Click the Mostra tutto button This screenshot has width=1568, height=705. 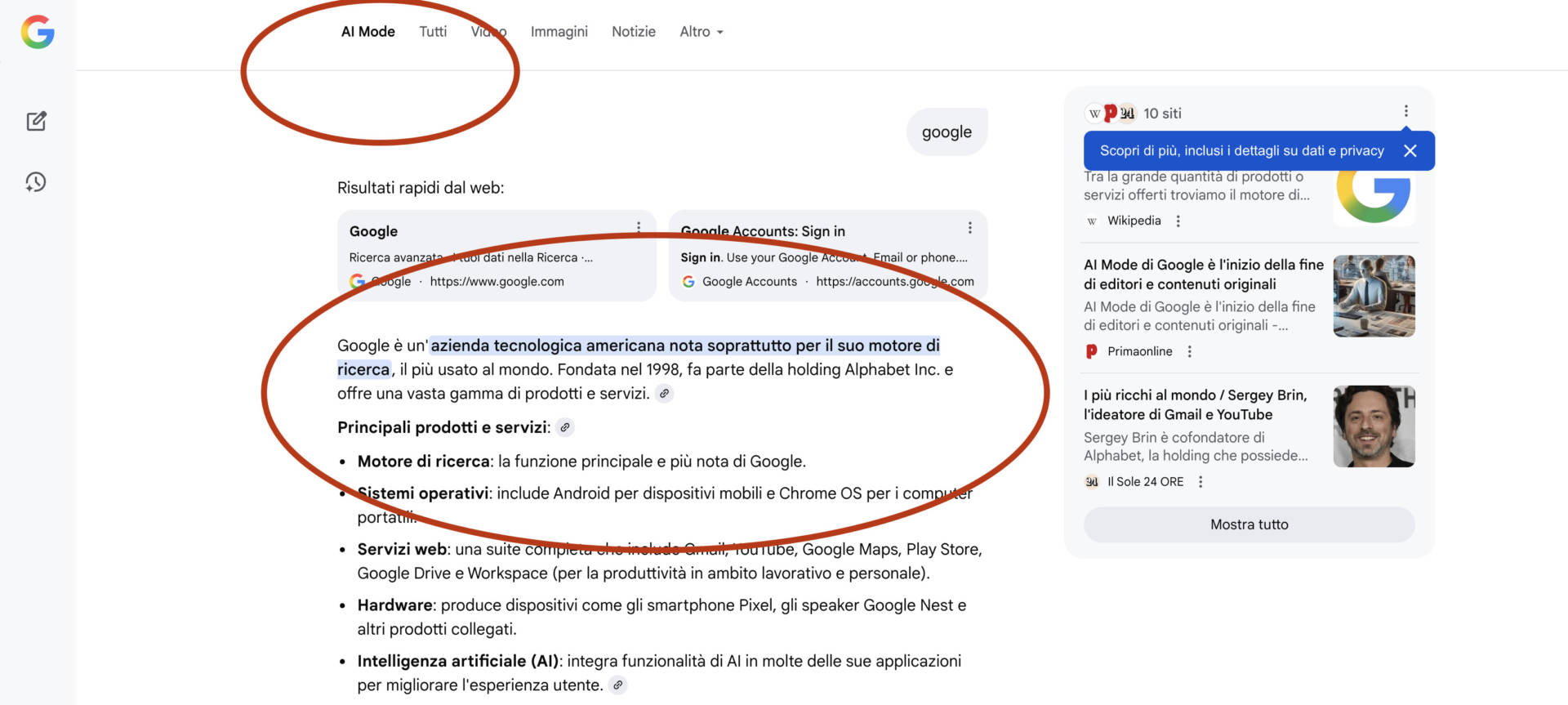coord(1249,524)
